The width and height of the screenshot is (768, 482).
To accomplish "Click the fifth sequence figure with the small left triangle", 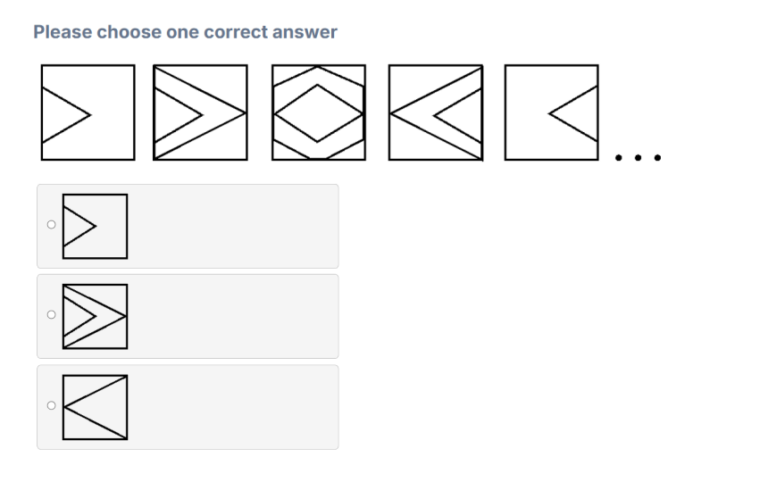I will point(552,112).
